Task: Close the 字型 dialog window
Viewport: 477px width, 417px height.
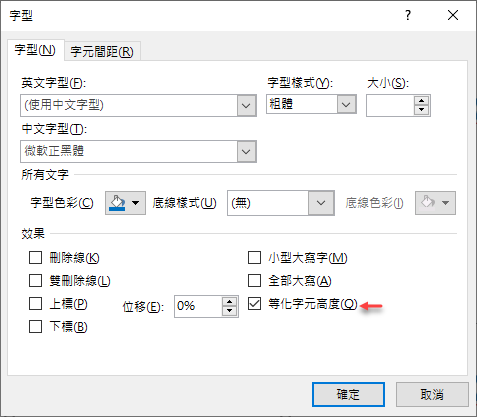Action: point(453,15)
